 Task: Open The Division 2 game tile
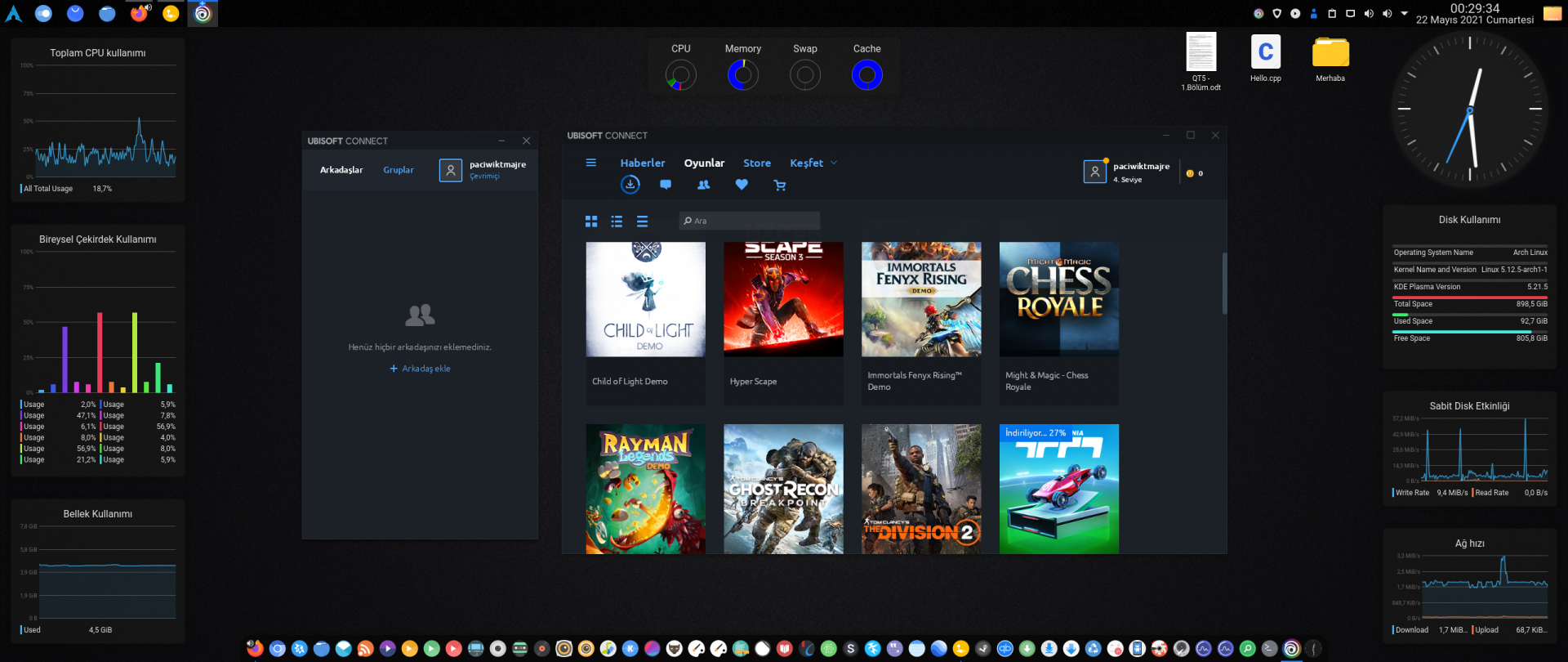pyautogui.click(x=921, y=489)
